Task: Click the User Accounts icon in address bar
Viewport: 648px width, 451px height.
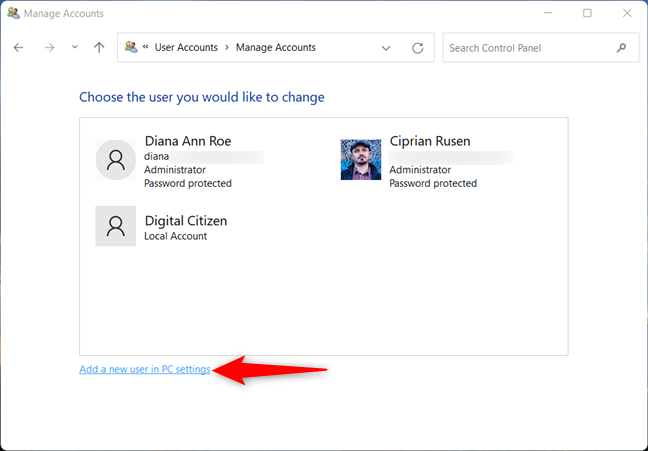Action: coord(130,47)
